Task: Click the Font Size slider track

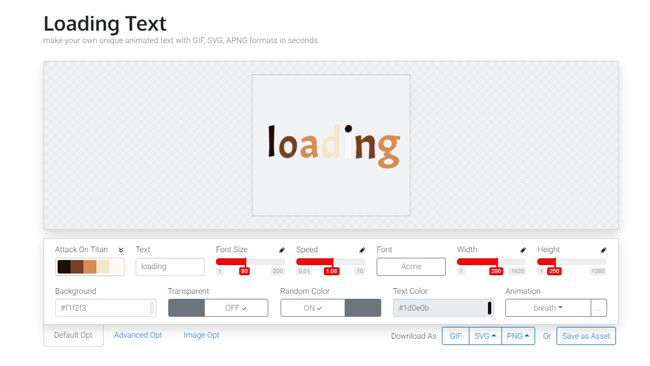Action: pyautogui.click(x=250, y=262)
